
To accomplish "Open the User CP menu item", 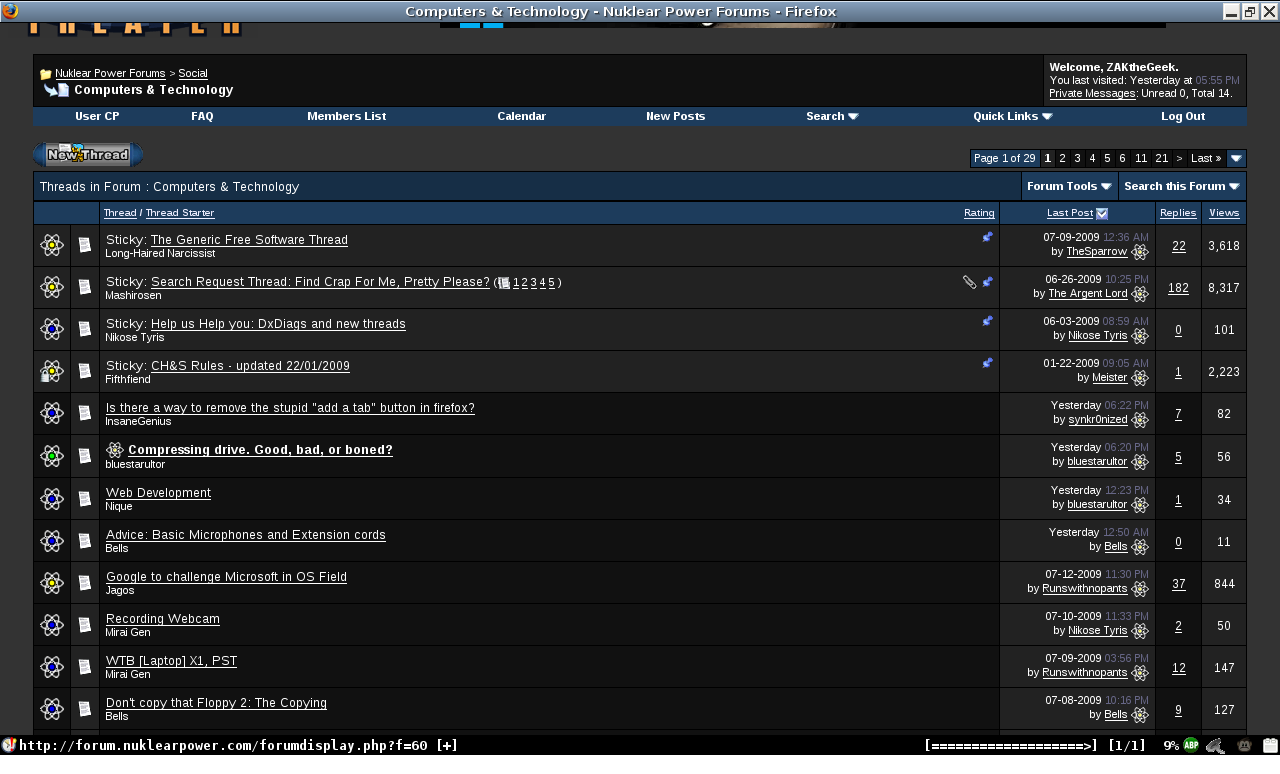I will 97,116.
